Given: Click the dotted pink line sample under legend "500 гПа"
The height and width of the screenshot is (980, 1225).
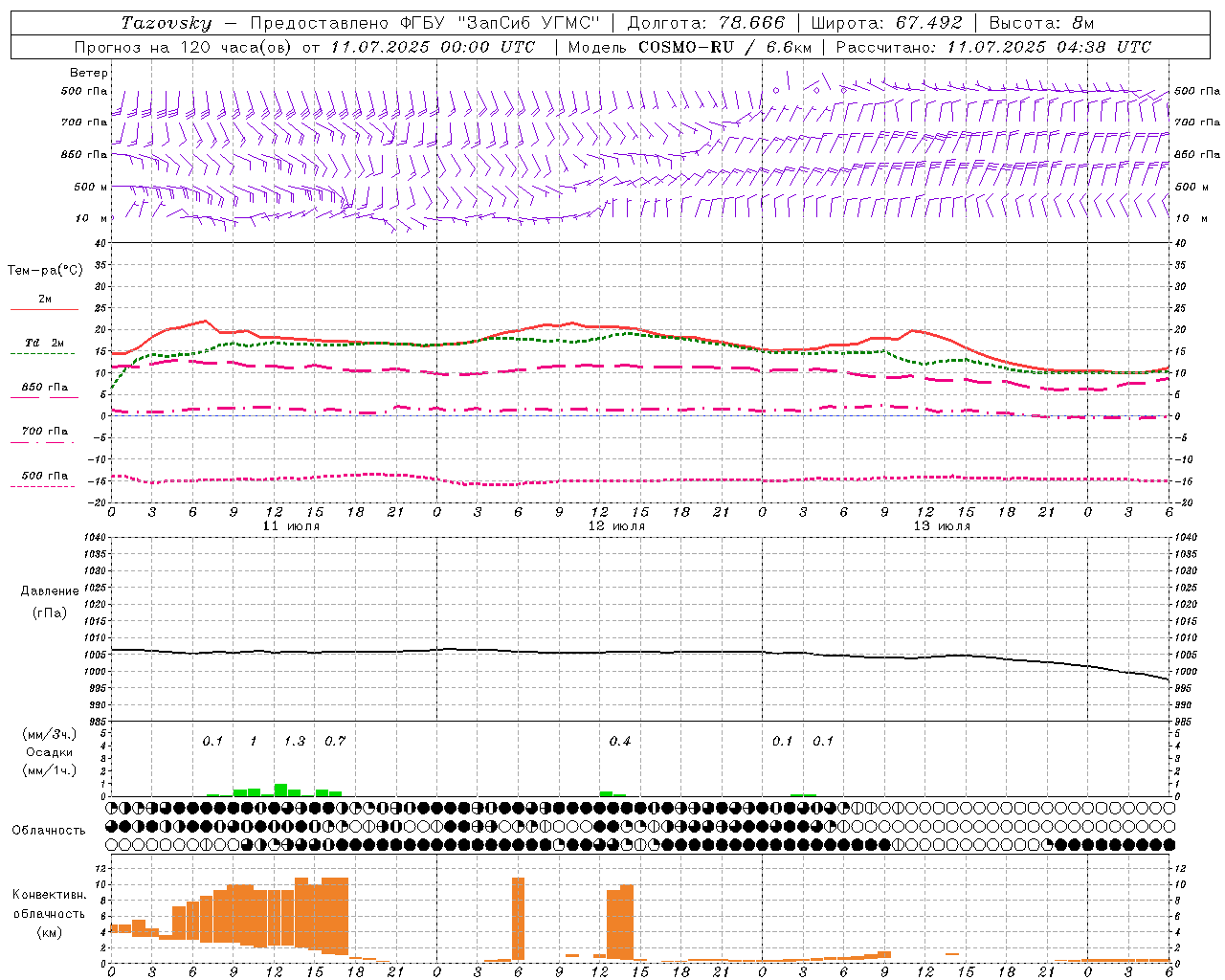Looking at the screenshot, I should click(43, 487).
